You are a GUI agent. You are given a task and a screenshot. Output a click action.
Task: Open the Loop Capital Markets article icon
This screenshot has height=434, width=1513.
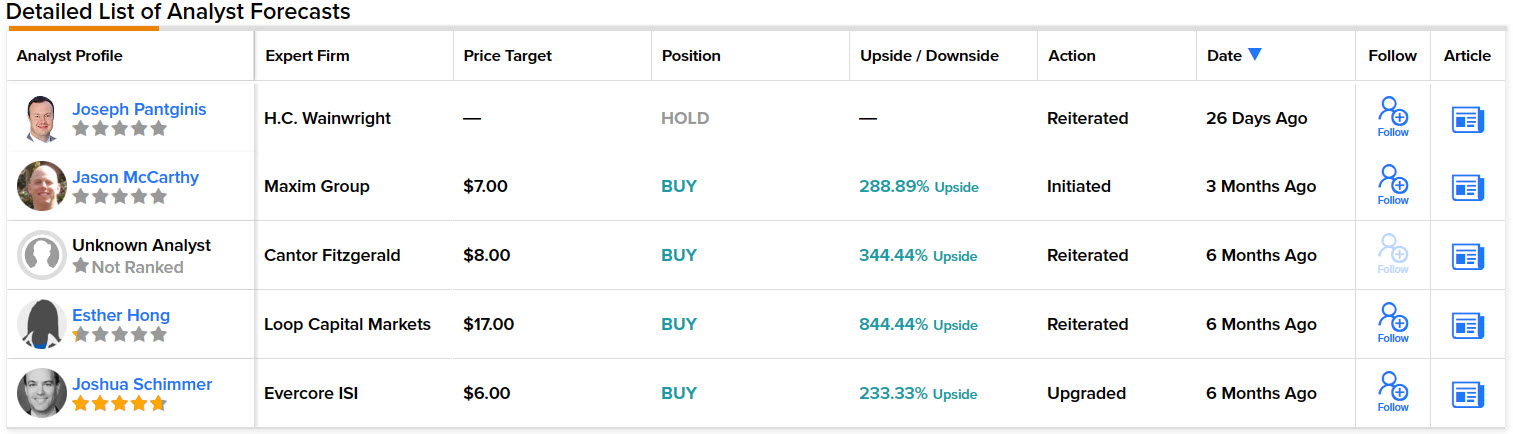[1467, 326]
